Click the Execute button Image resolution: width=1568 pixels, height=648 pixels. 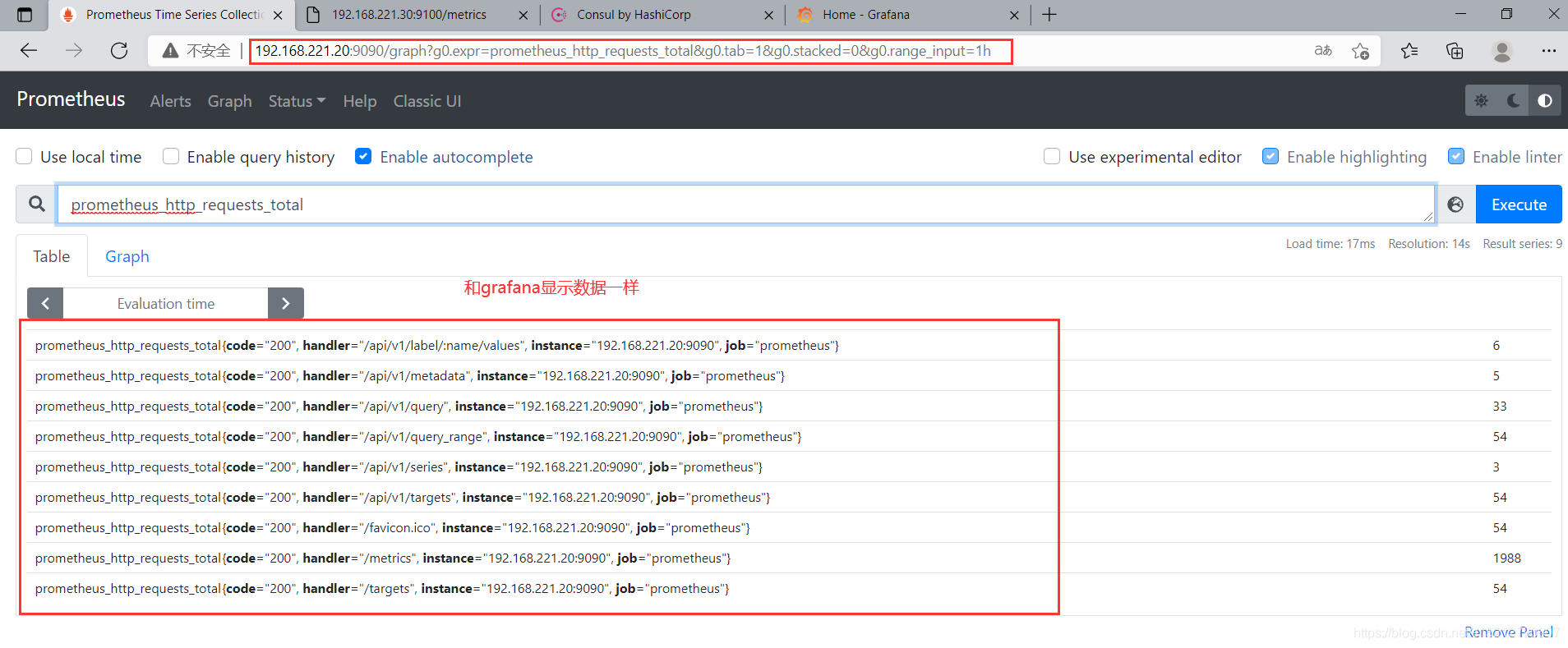tap(1519, 205)
